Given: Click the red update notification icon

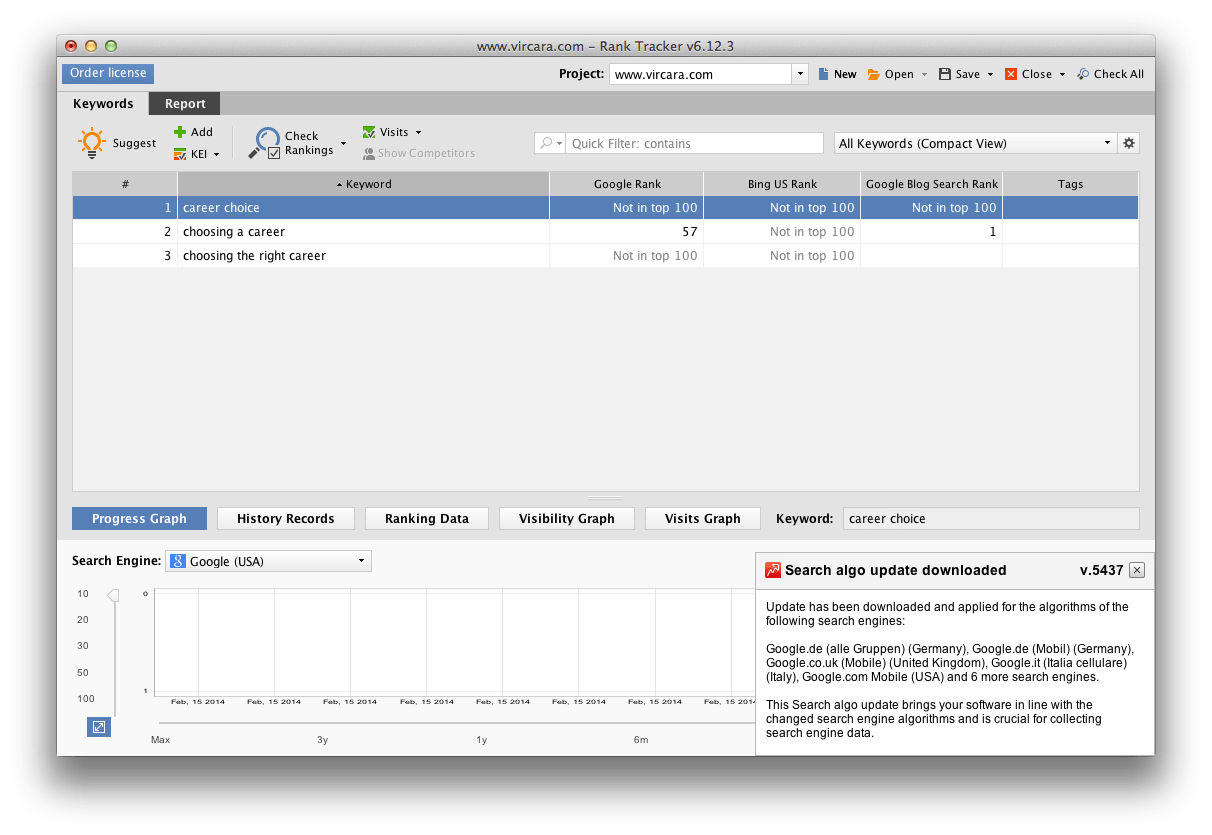Looking at the screenshot, I should point(773,570).
